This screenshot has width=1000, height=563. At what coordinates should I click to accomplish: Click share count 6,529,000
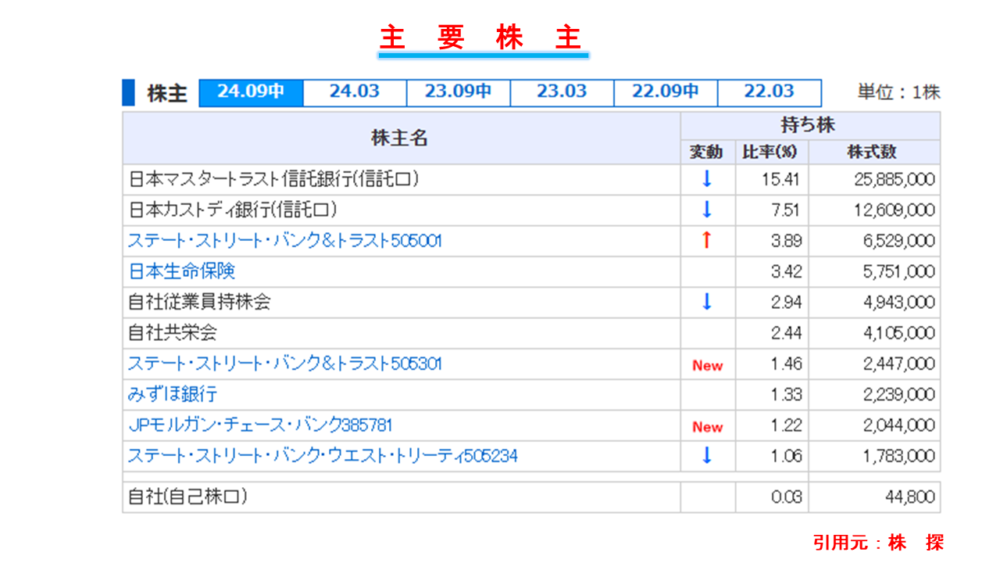point(899,241)
